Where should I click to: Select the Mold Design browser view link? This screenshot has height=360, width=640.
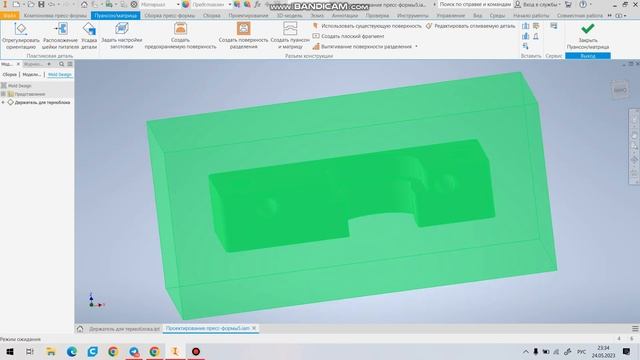pos(60,75)
